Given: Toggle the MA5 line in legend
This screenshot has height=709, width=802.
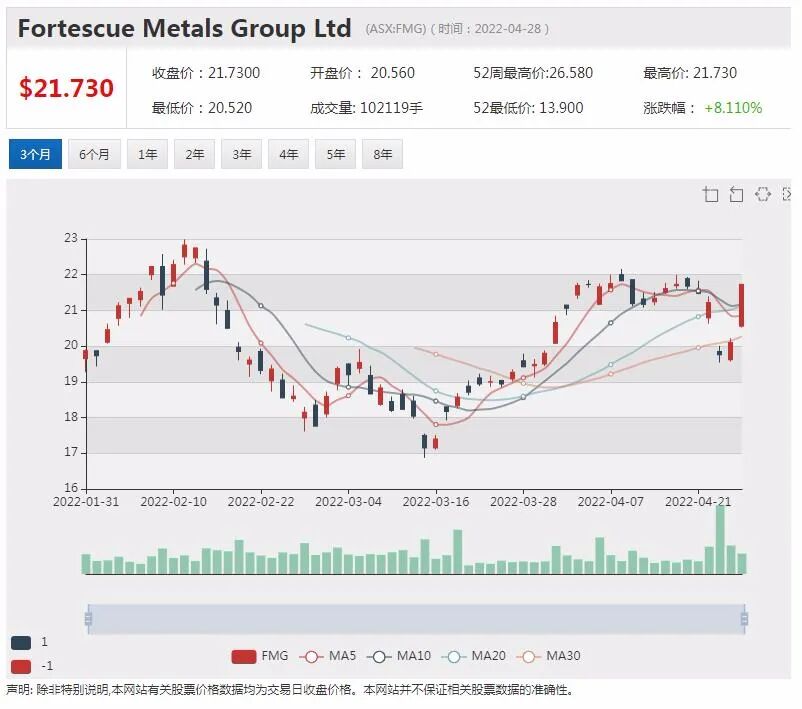Looking at the screenshot, I should [x=328, y=656].
